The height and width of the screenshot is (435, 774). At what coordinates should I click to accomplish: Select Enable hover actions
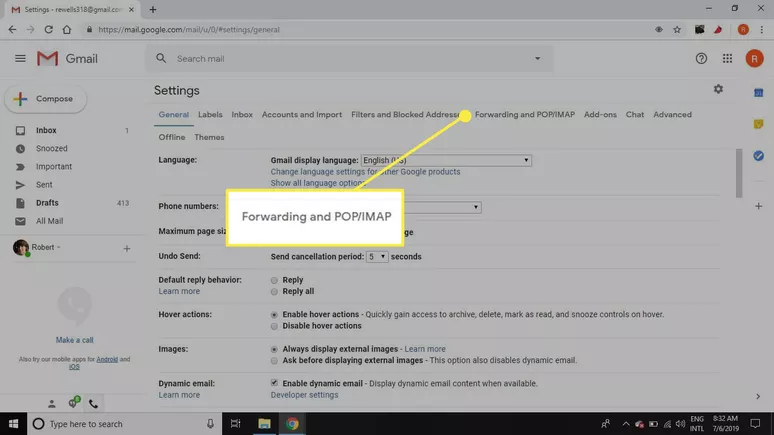(274, 315)
